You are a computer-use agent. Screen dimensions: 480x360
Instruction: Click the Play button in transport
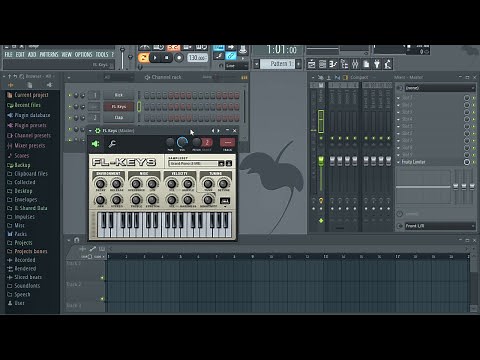155,58
